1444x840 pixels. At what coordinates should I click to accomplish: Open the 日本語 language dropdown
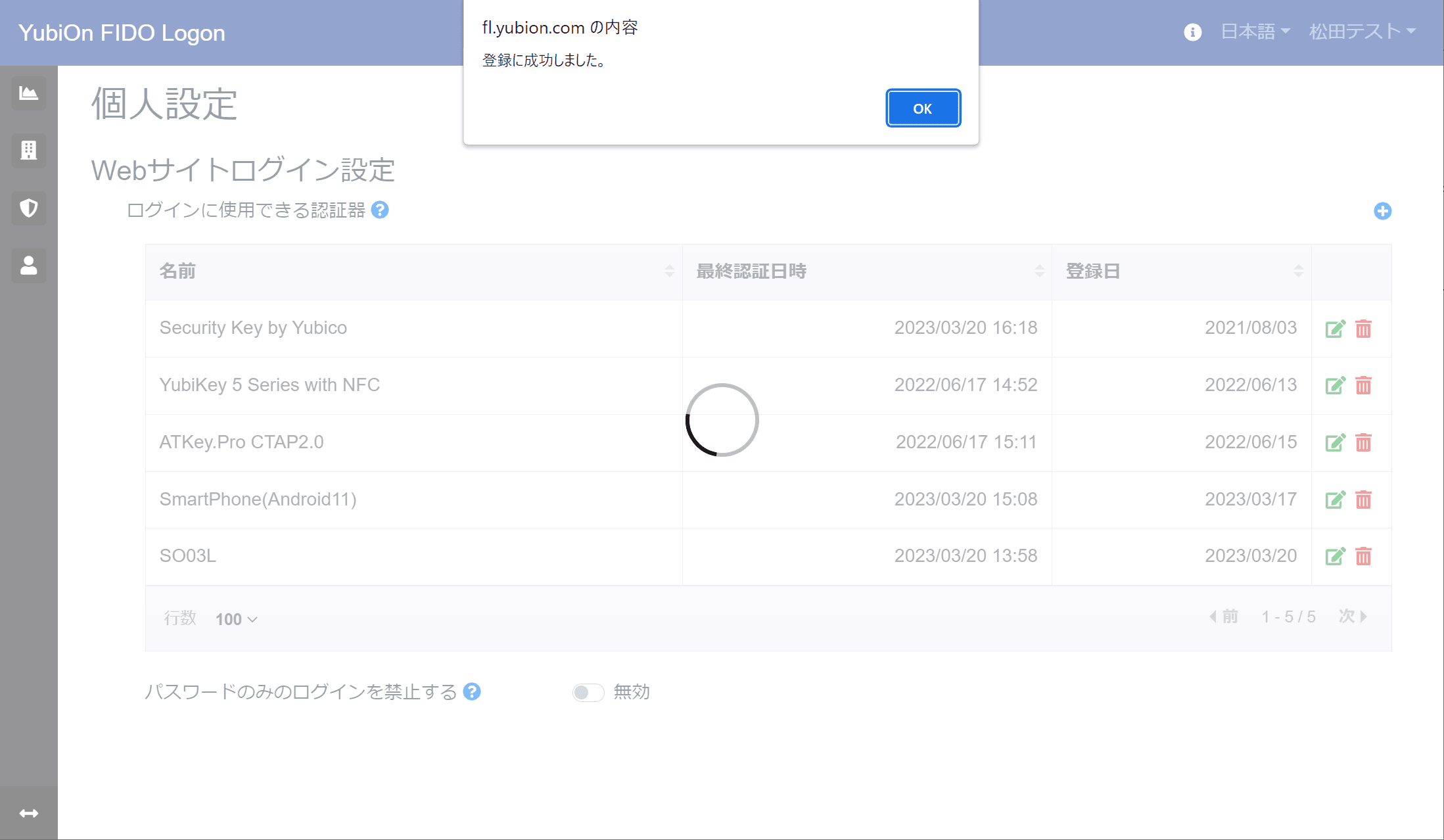[x=1255, y=32]
